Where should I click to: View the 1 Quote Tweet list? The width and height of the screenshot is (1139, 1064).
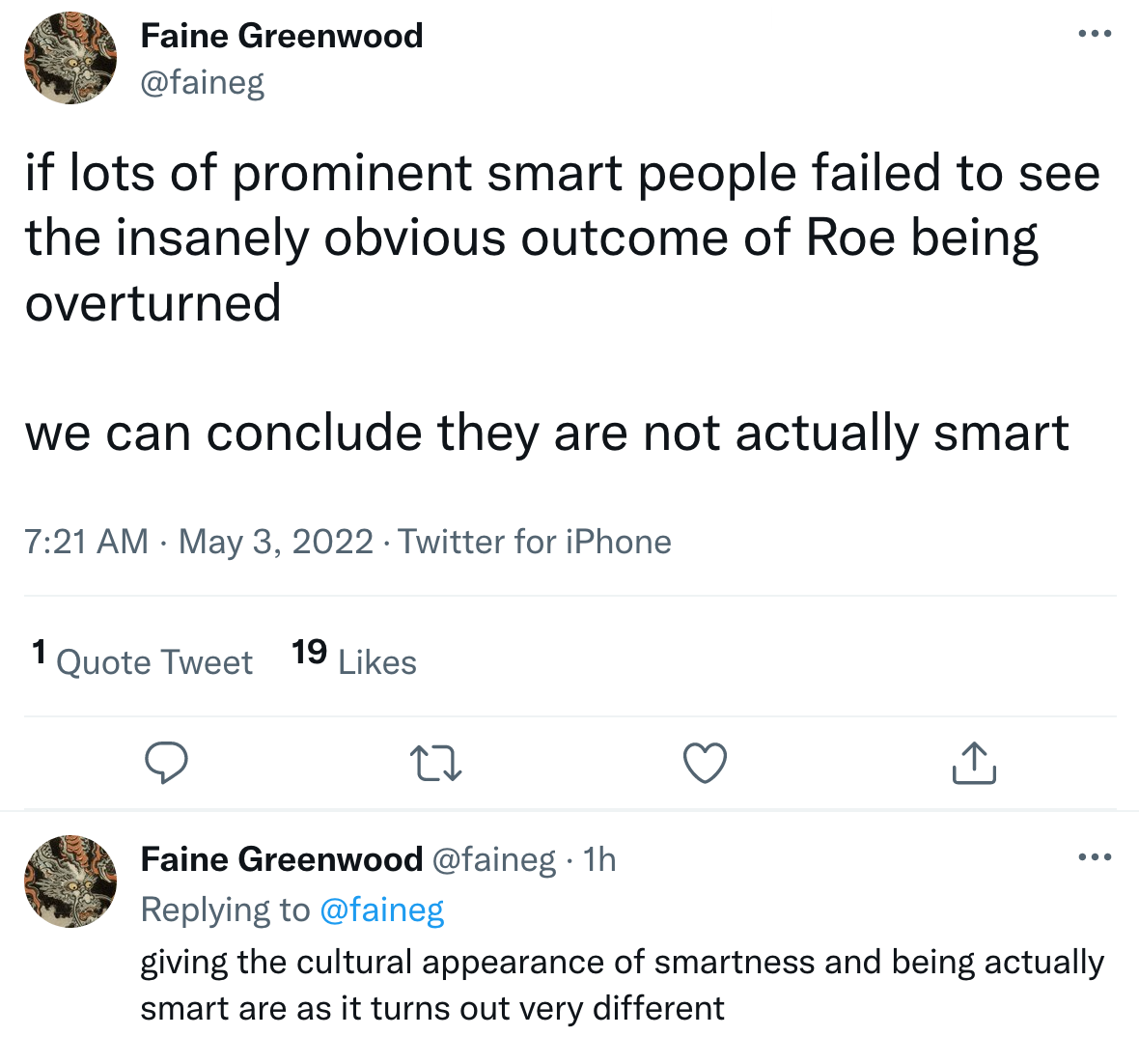click(142, 661)
